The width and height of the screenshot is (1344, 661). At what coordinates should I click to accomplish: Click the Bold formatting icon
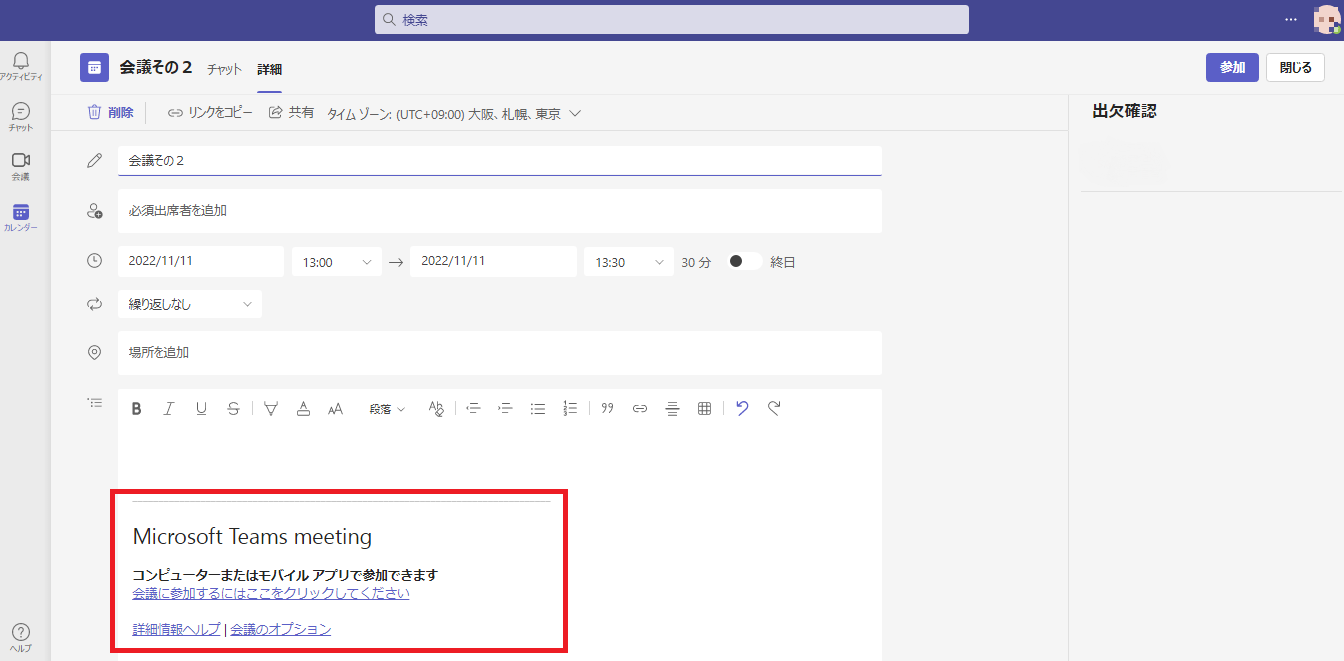click(137, 408)
